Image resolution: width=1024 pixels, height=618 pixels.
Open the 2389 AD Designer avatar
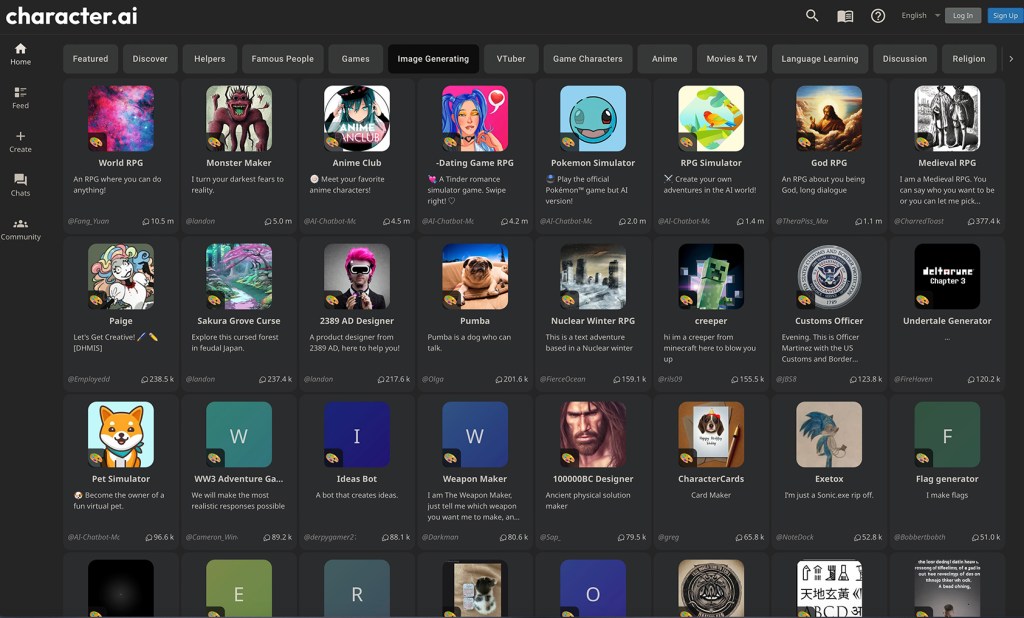357,276
